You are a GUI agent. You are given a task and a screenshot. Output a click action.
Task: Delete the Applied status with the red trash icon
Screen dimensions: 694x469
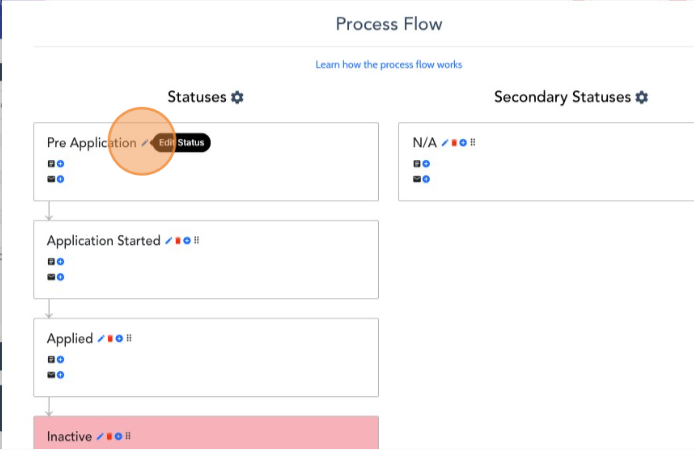click(109, 339)
